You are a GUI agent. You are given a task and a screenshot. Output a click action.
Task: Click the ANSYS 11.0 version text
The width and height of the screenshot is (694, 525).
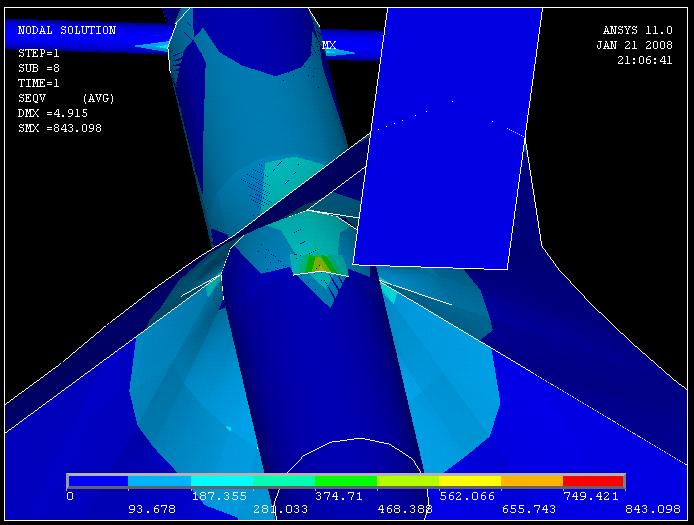637,30
